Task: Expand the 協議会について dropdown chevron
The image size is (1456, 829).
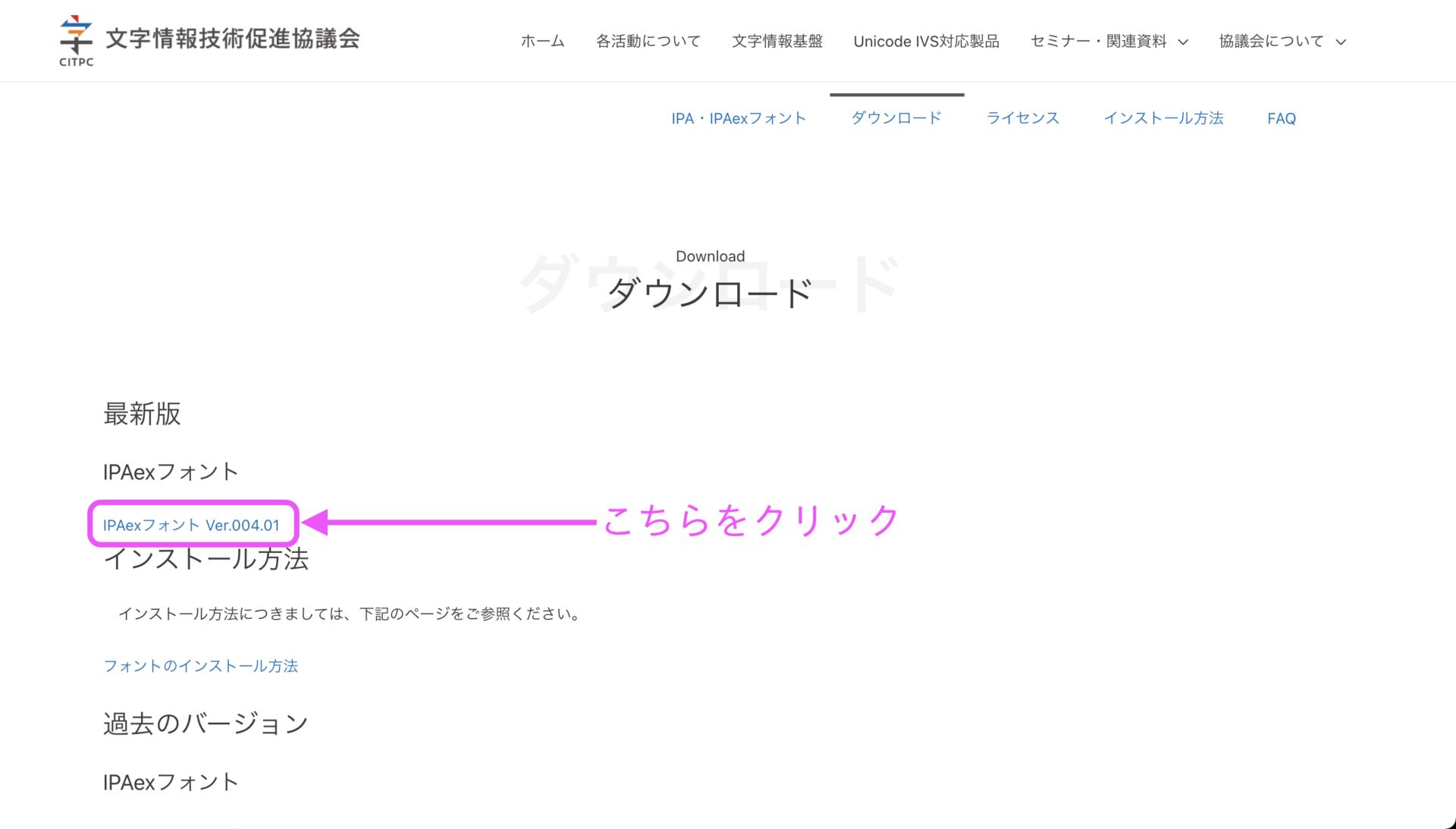Action: (x=1342, y=42)
